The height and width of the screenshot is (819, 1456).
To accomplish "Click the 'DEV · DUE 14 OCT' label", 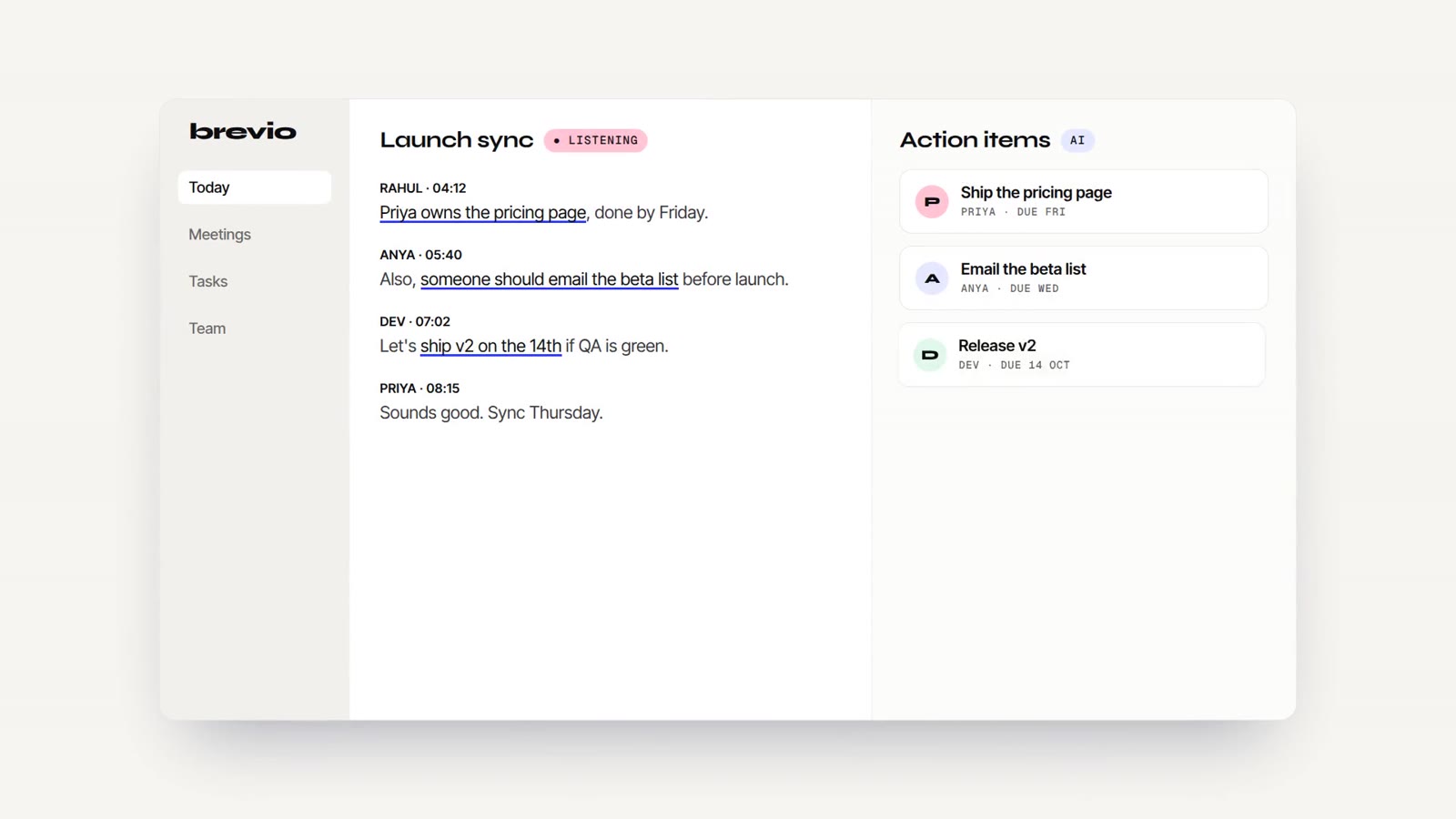I will (x=1014, y=365).
